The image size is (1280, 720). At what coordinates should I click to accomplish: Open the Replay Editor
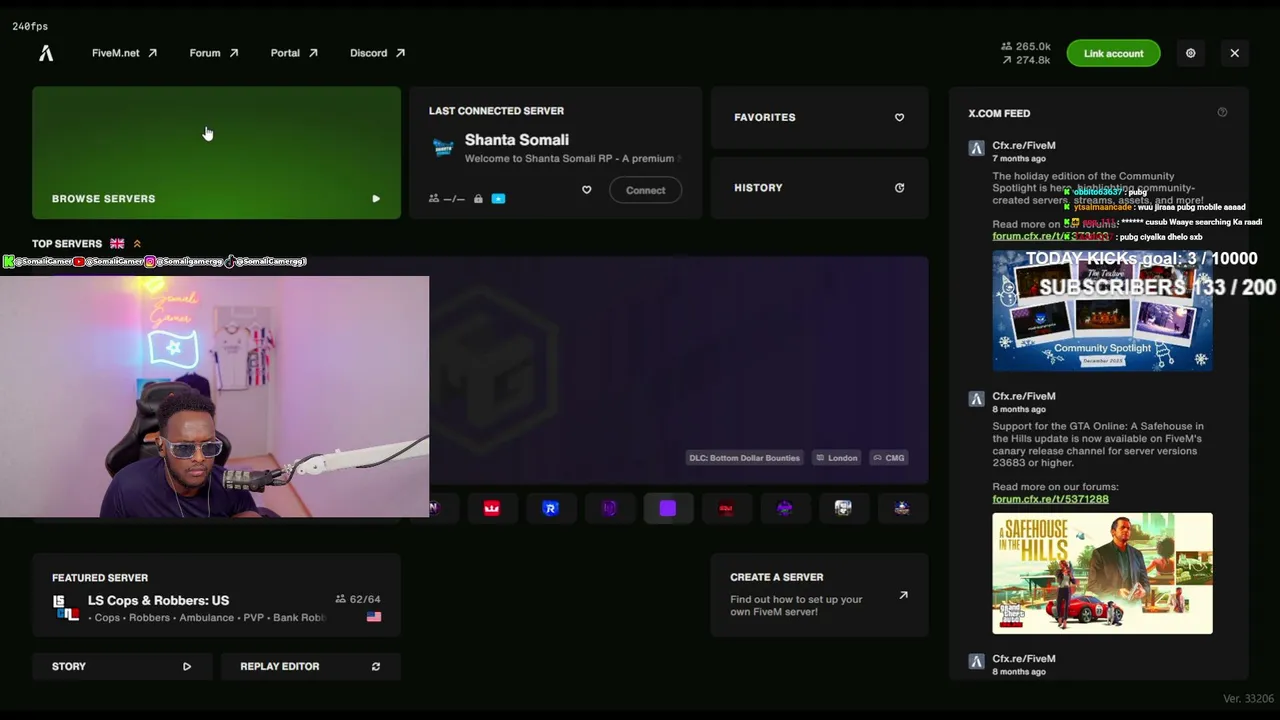[310, 667]
